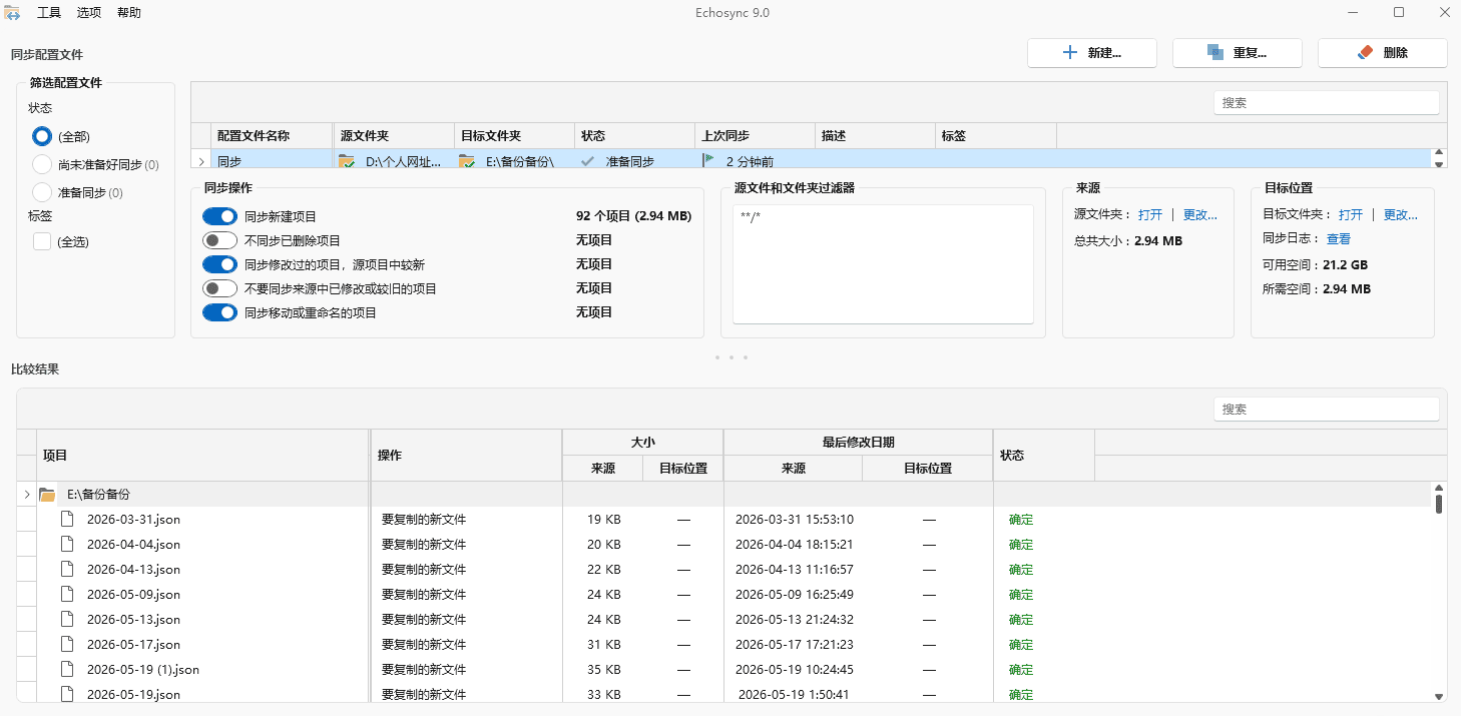This screenshot has width=1461, height=716.
Task: Click the filter text box containing **/*
Action: coord(883,264)
